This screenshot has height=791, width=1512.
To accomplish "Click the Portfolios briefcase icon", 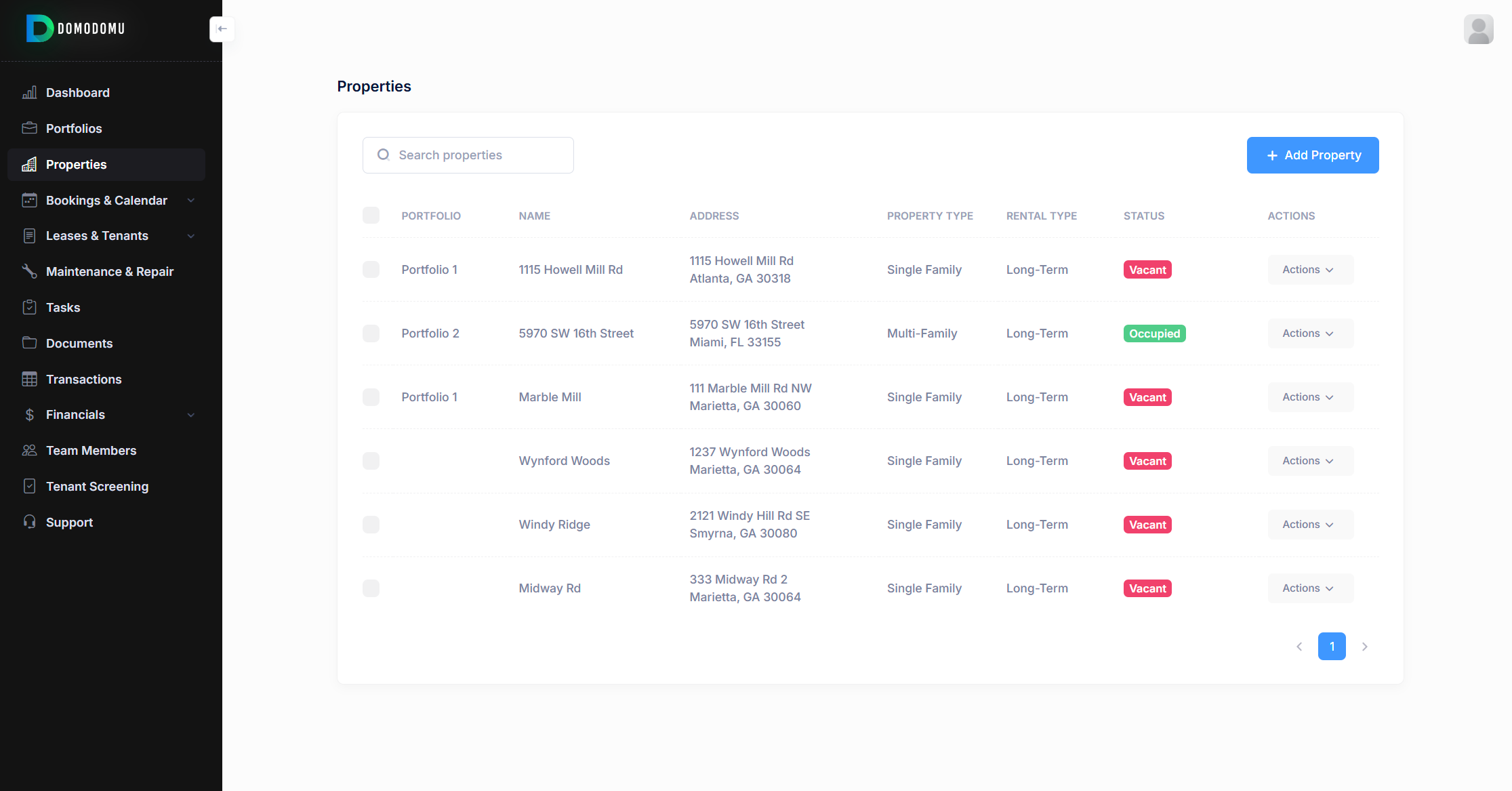I will click(x=29, y=128).
